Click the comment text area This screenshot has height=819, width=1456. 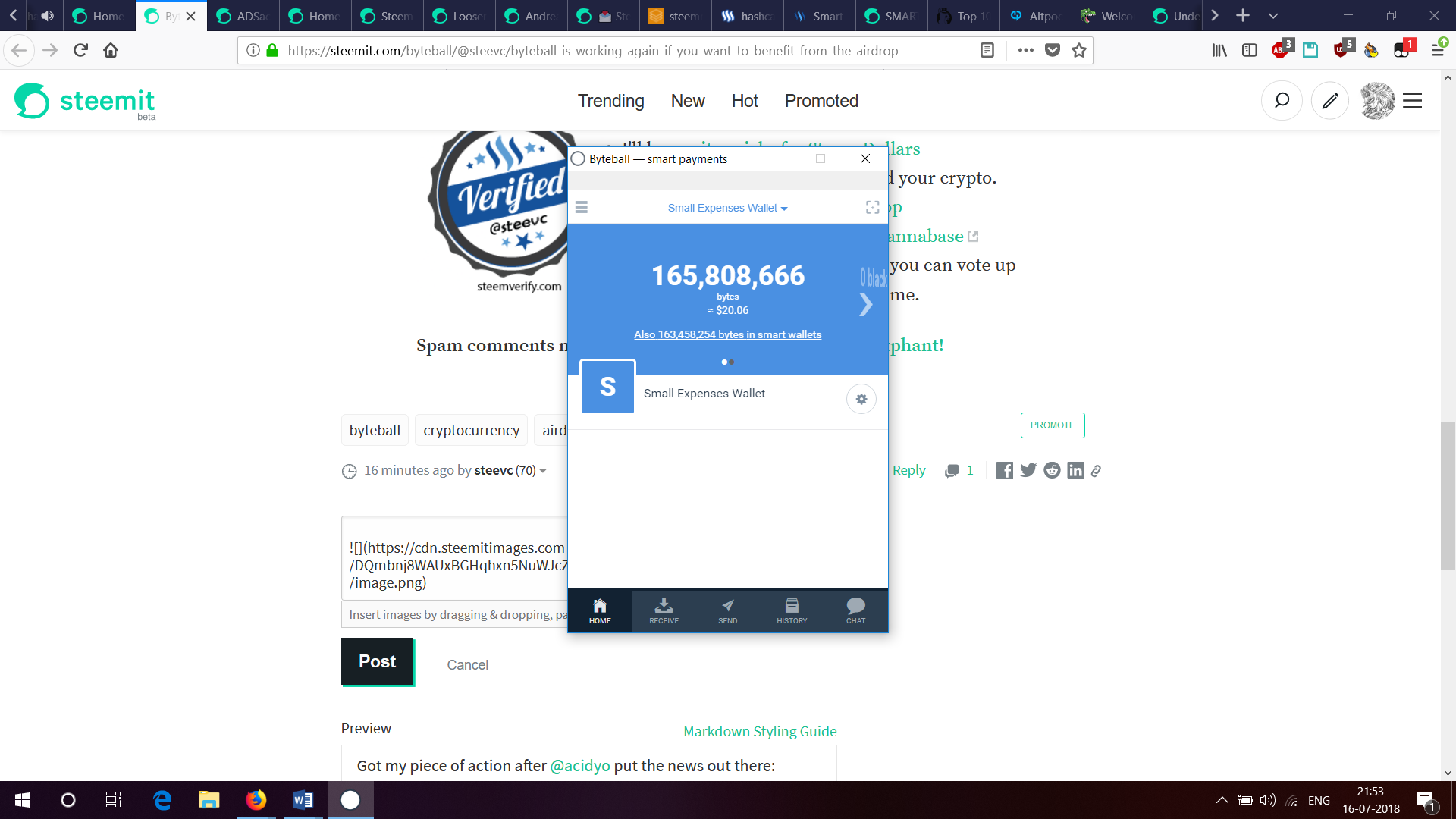[x=454, y=558]
